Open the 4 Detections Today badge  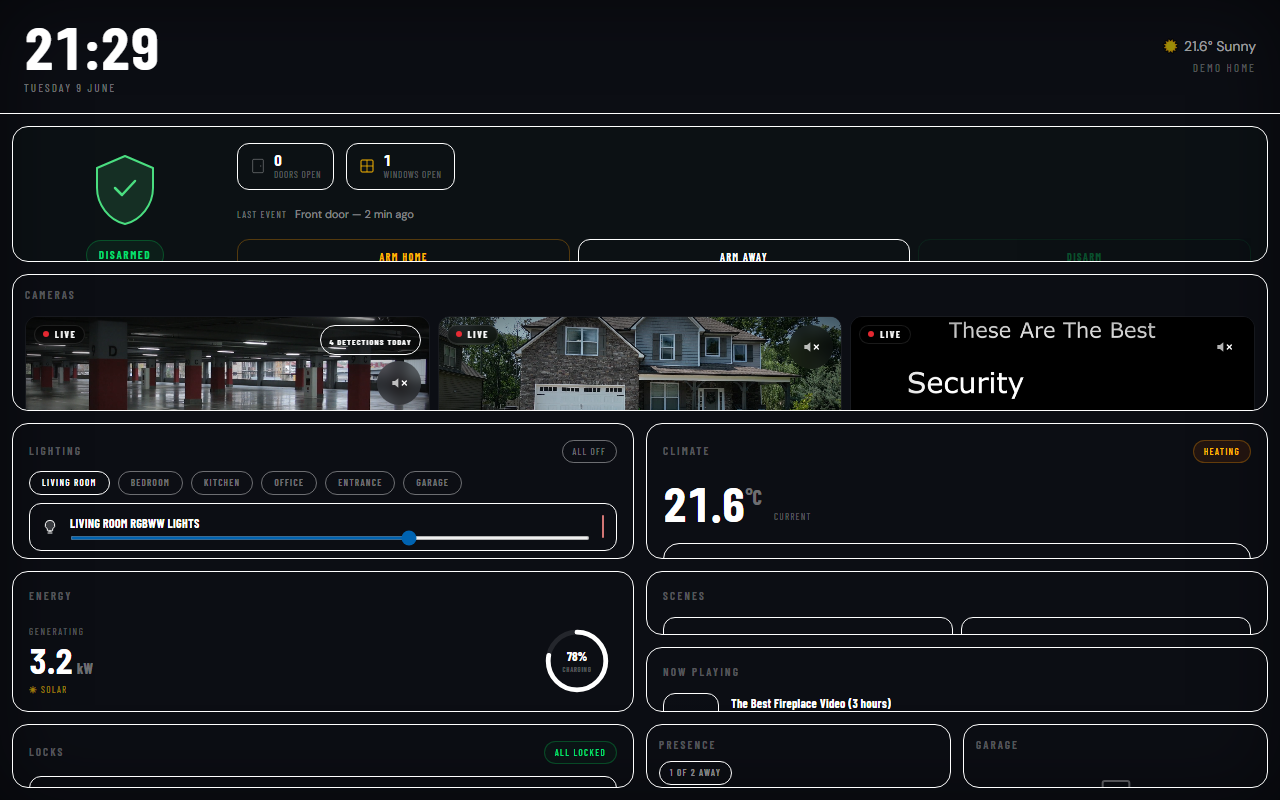pos(370,341)
